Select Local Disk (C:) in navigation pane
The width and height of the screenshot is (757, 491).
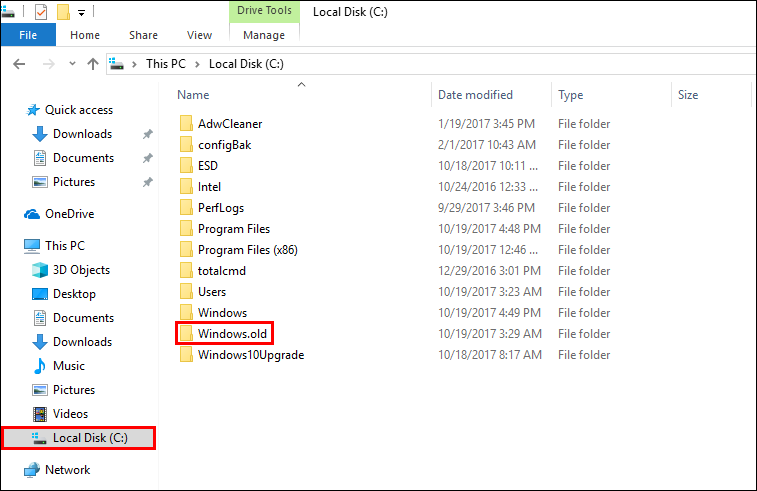79,438
